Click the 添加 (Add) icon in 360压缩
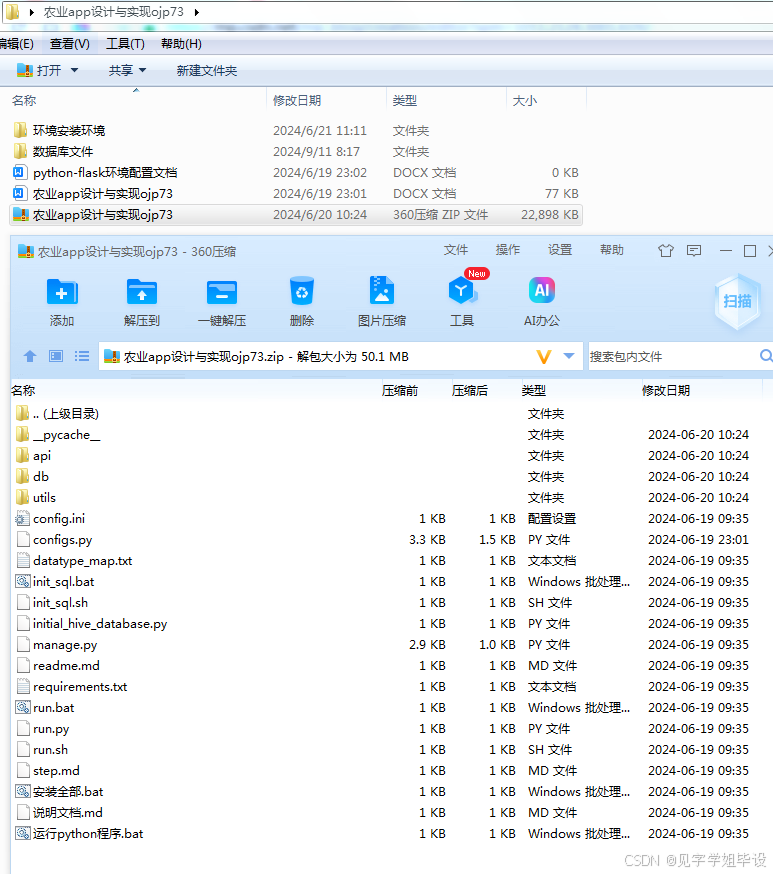 [x=62, y=292]
